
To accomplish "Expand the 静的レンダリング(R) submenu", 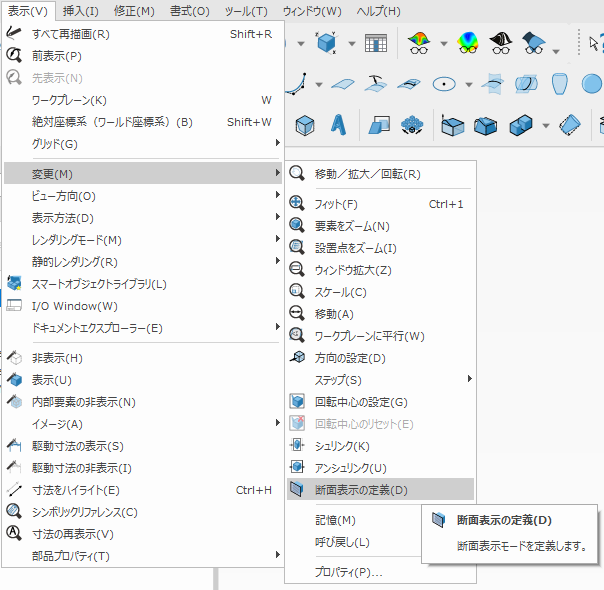I will [x=143, y=262].
